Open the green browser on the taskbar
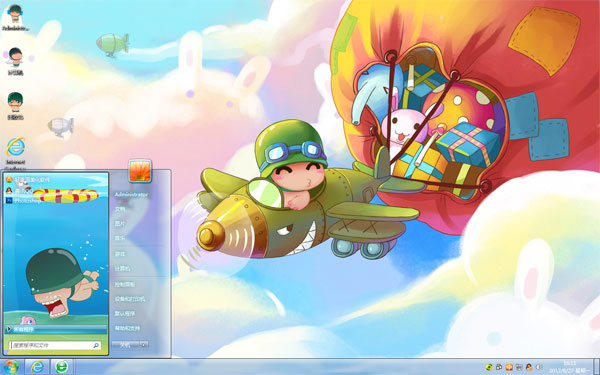The height and width of the screenshot is (375, 600). (62, 367)
